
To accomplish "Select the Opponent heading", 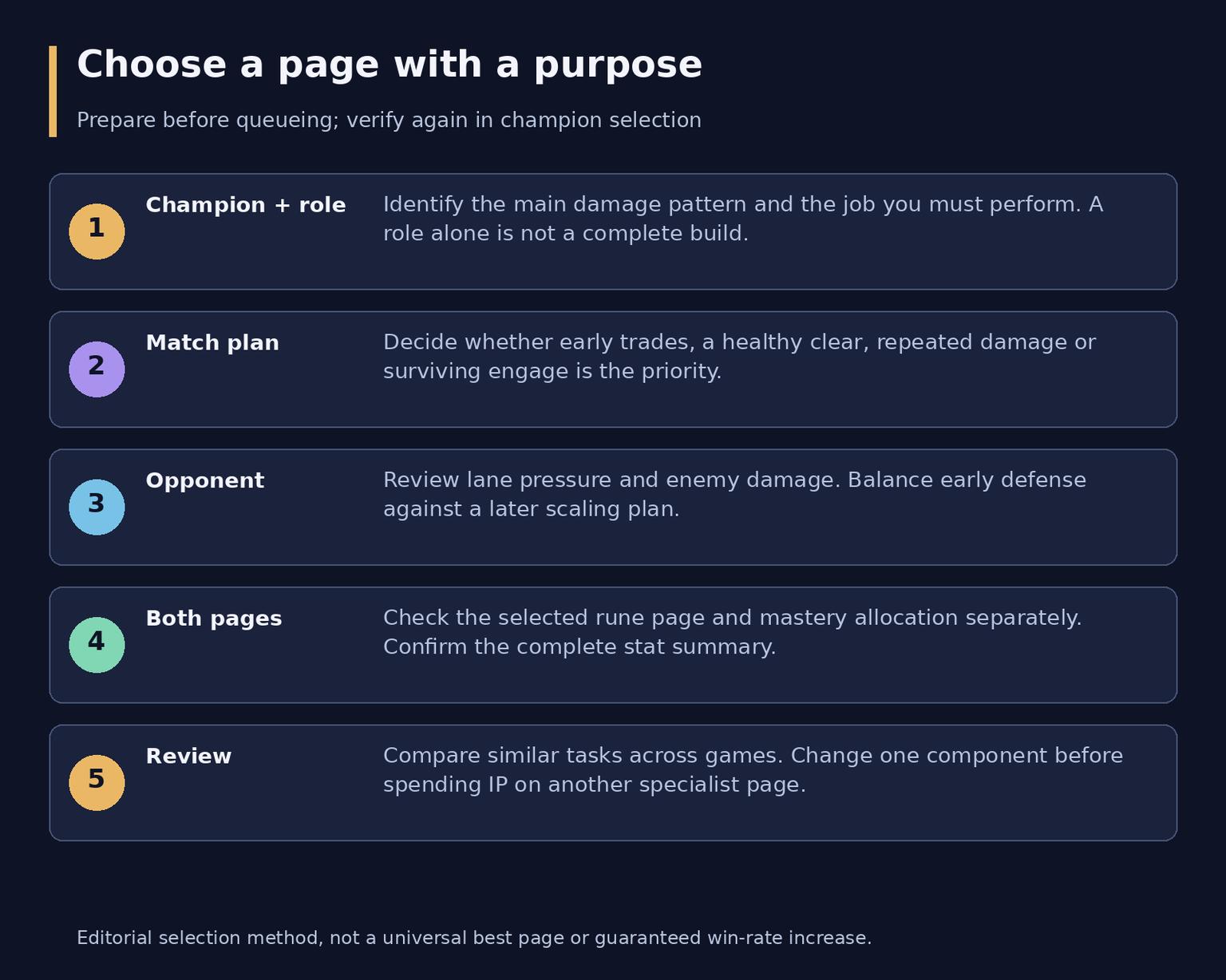I will click(x=204, y=481).
